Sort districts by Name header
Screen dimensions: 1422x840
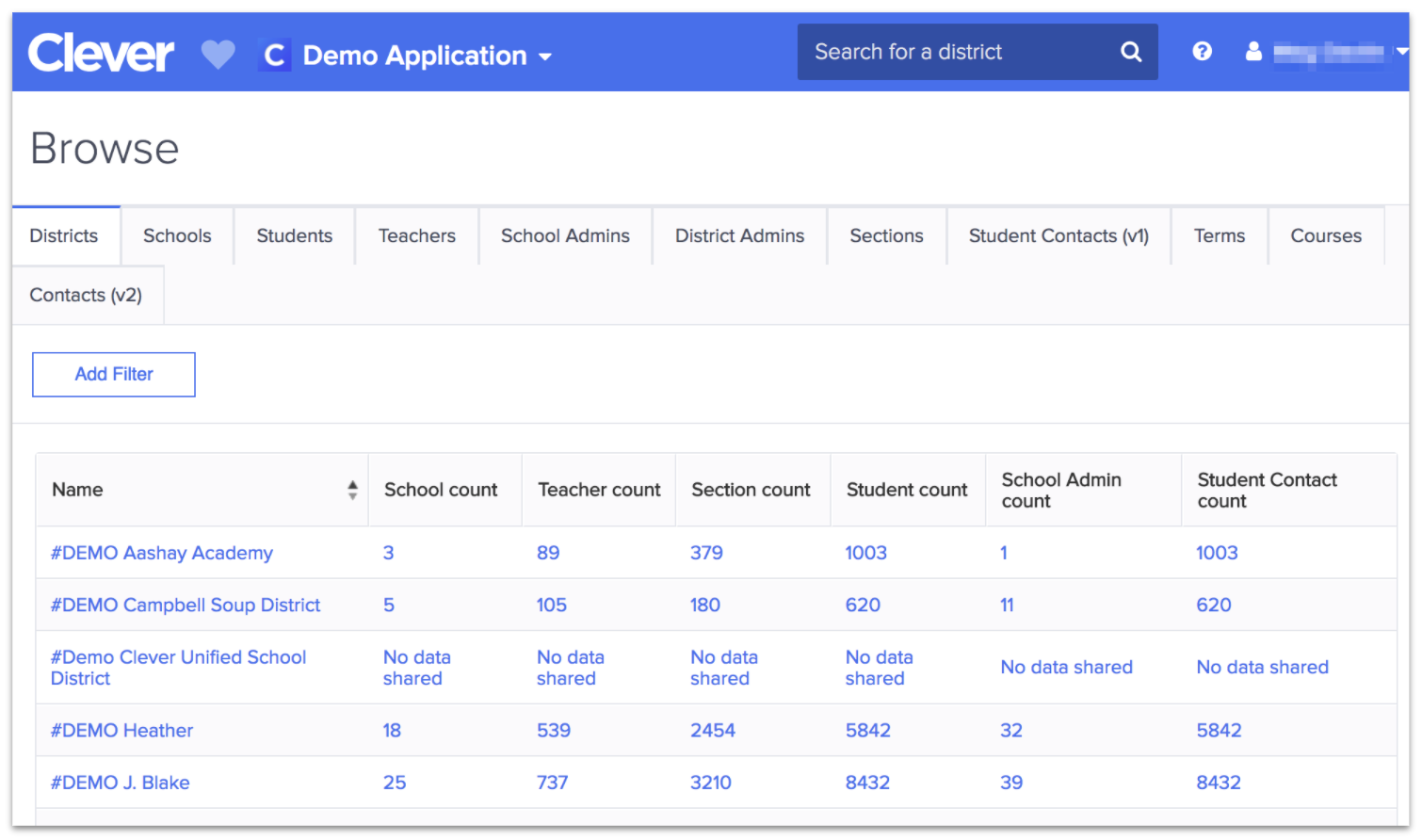[77, 489]
